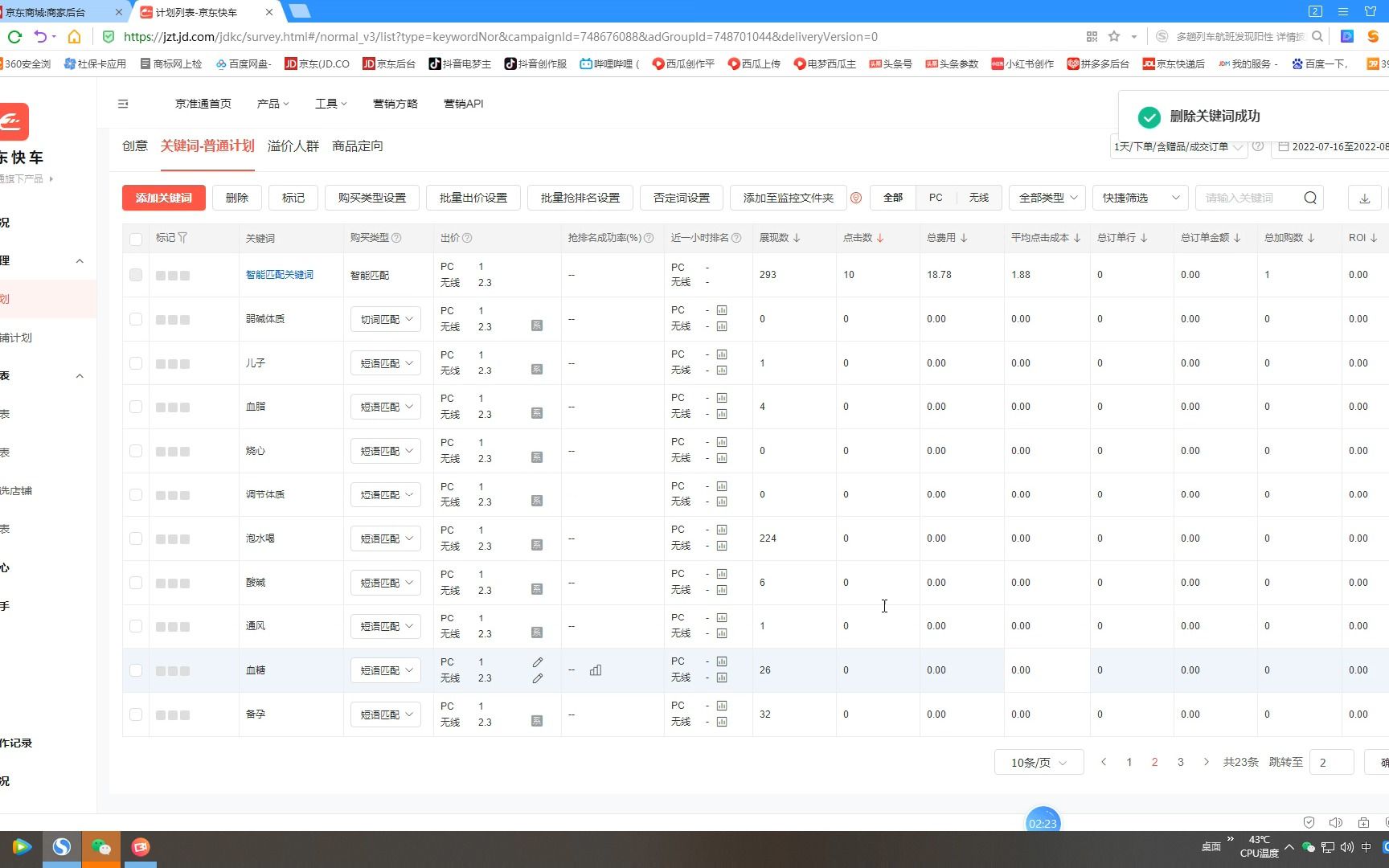The width and height of the screenshot is (1389, 868).
Task: Check the box for the 血脂 row
Action: (136, 407)
